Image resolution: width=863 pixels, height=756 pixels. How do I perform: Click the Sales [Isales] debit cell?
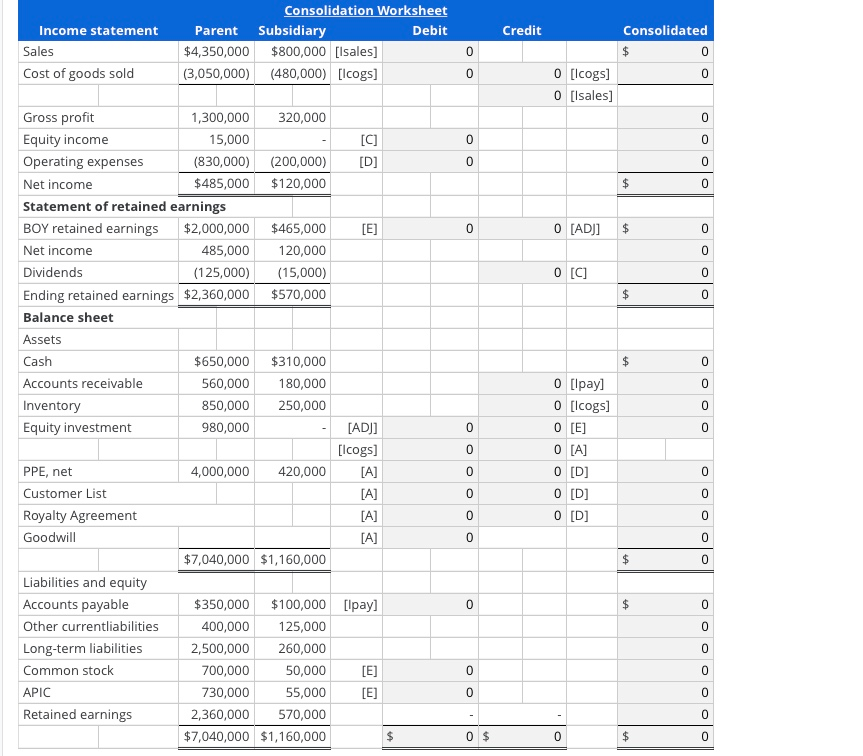coord(430,51)
